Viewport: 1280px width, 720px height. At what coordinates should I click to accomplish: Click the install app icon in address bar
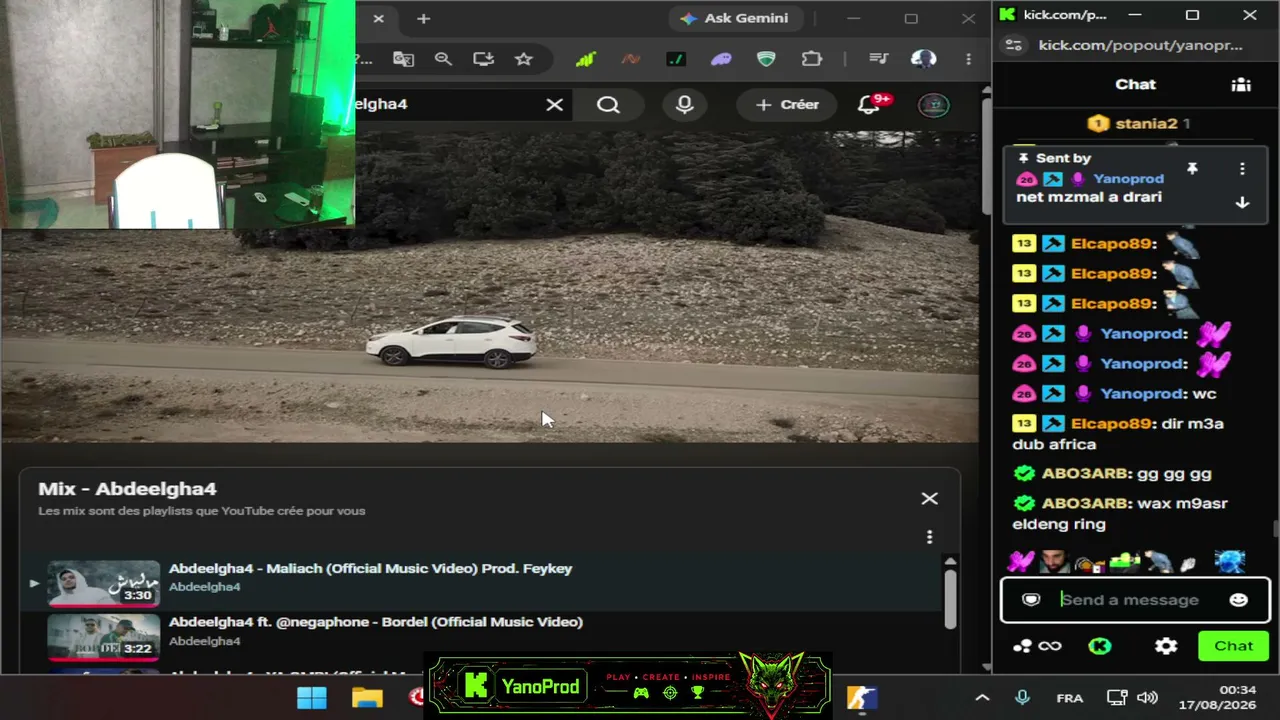[x=483, y=59]
